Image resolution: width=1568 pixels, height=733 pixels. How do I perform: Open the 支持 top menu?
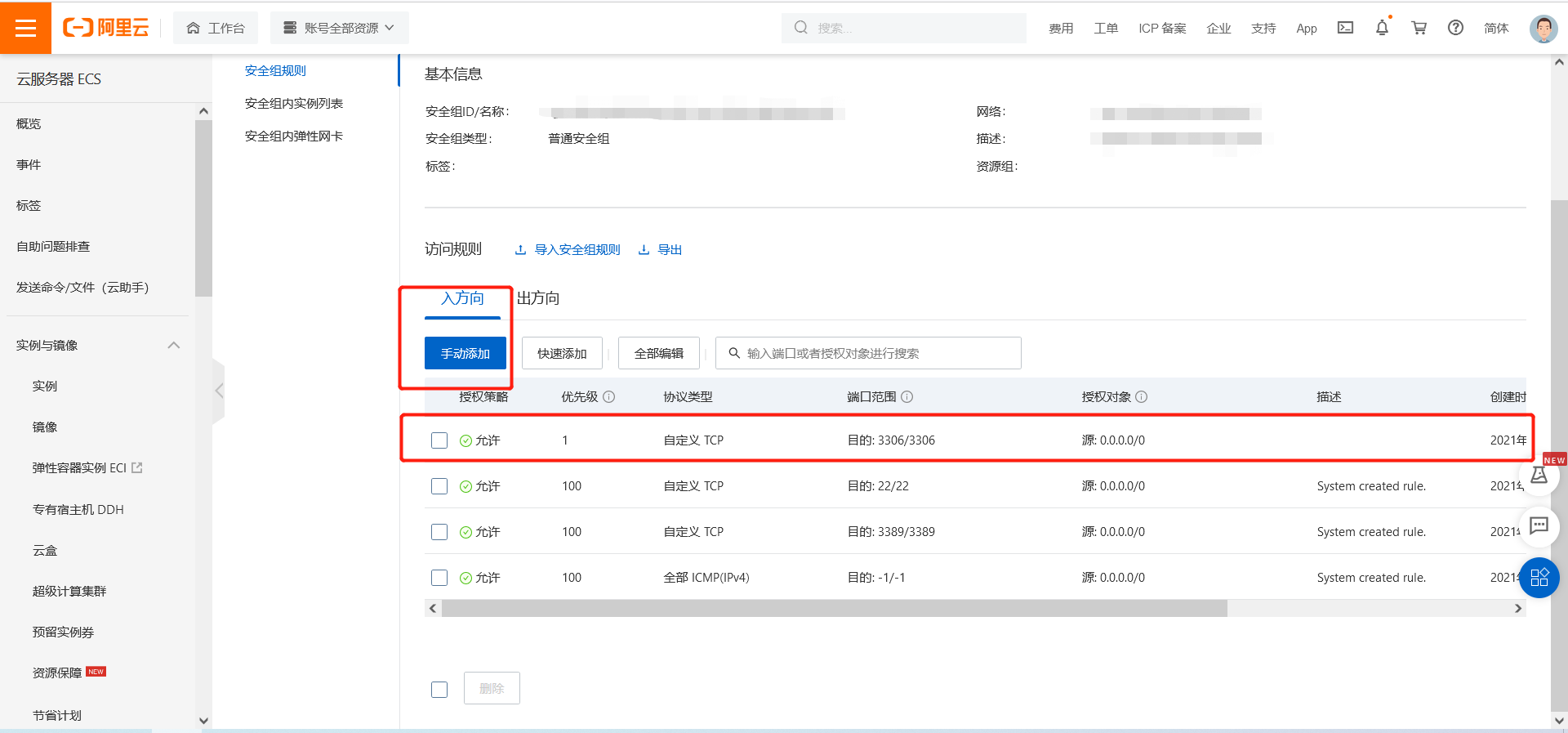coord(1263,29)
